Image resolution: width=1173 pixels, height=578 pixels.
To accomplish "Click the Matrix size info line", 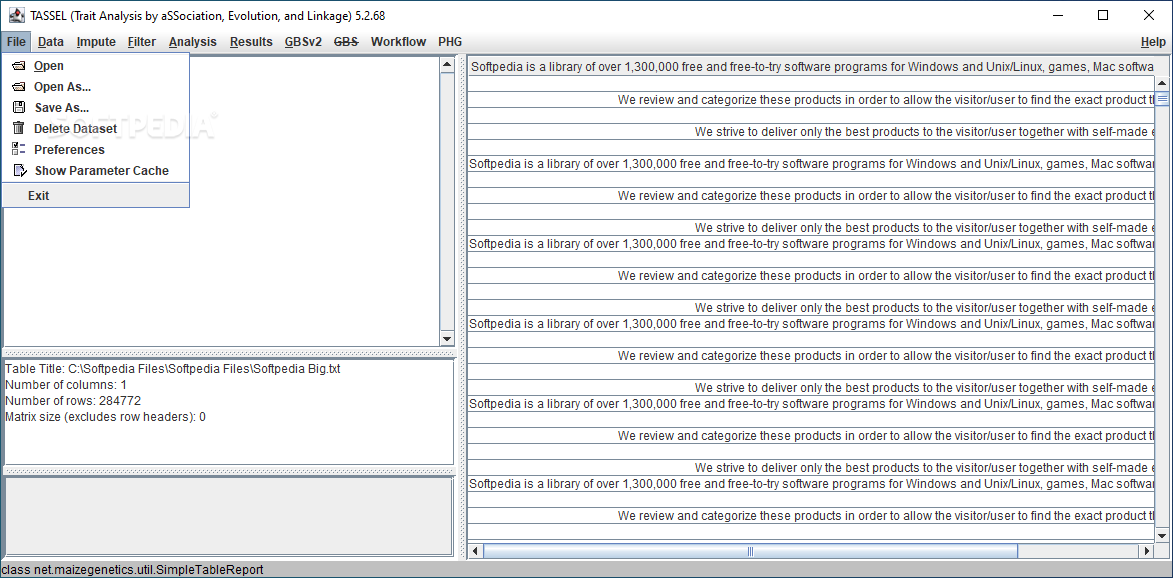I will click(x=105, y=416).
